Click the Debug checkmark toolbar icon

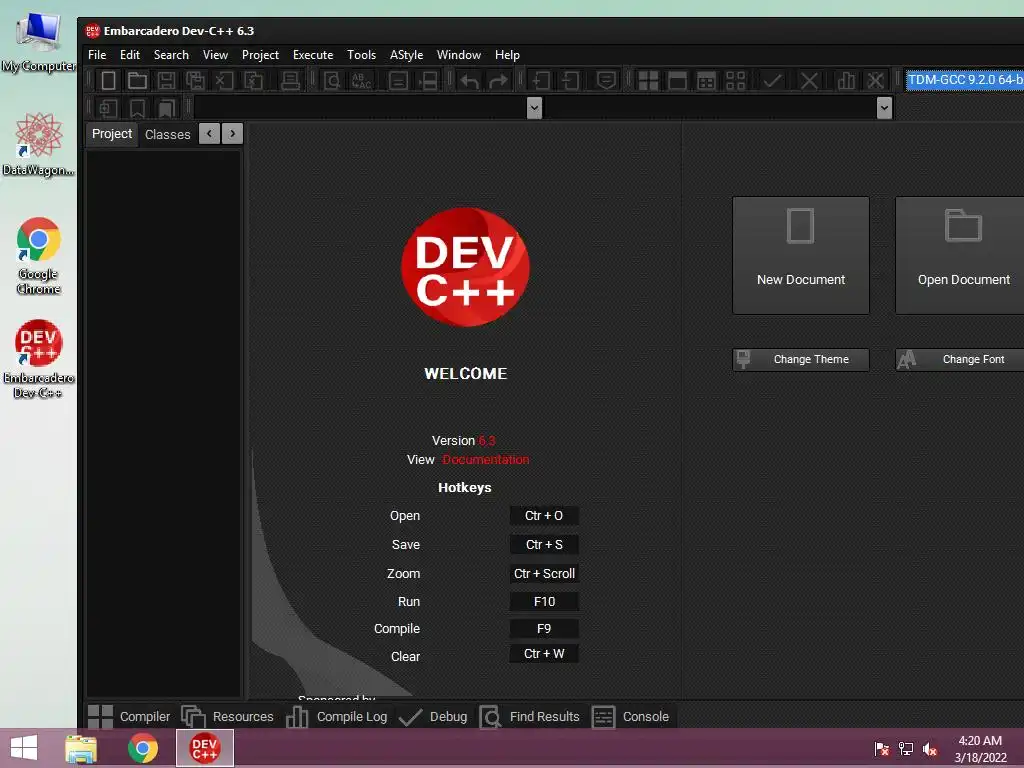(x=773, y=80)
